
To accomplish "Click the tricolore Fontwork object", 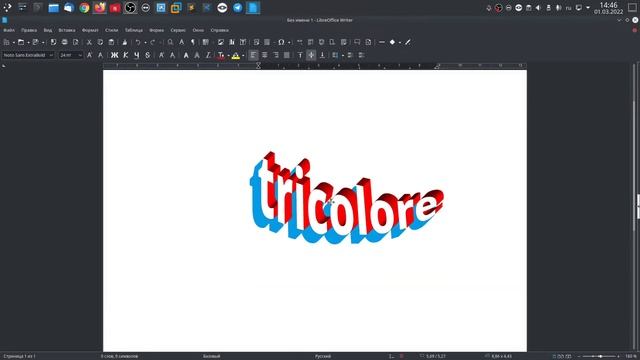I will click(346, 199).
